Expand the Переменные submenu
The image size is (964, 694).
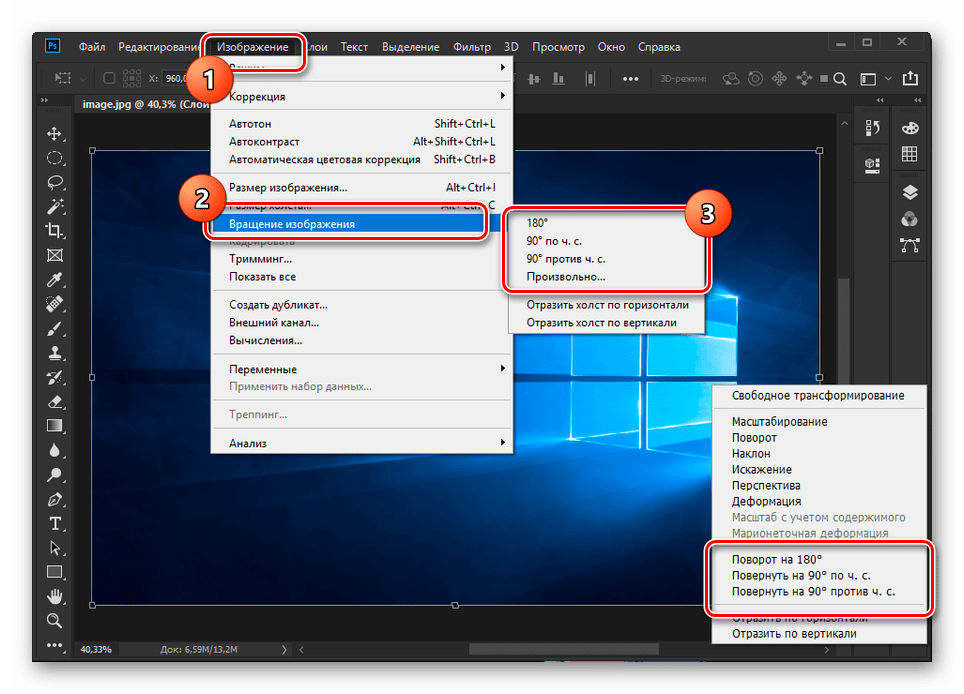click(x=362, y=369)
